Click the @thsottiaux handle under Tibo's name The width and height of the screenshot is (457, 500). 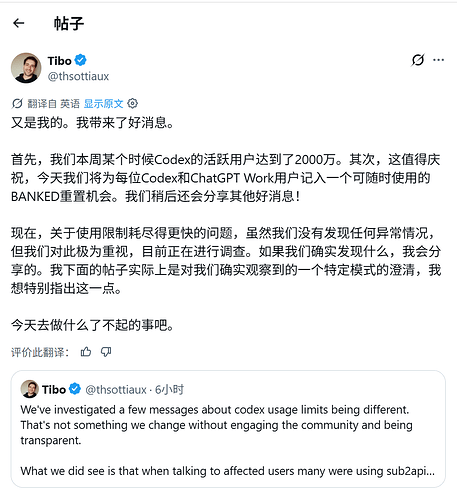click(x=78, y=76)
